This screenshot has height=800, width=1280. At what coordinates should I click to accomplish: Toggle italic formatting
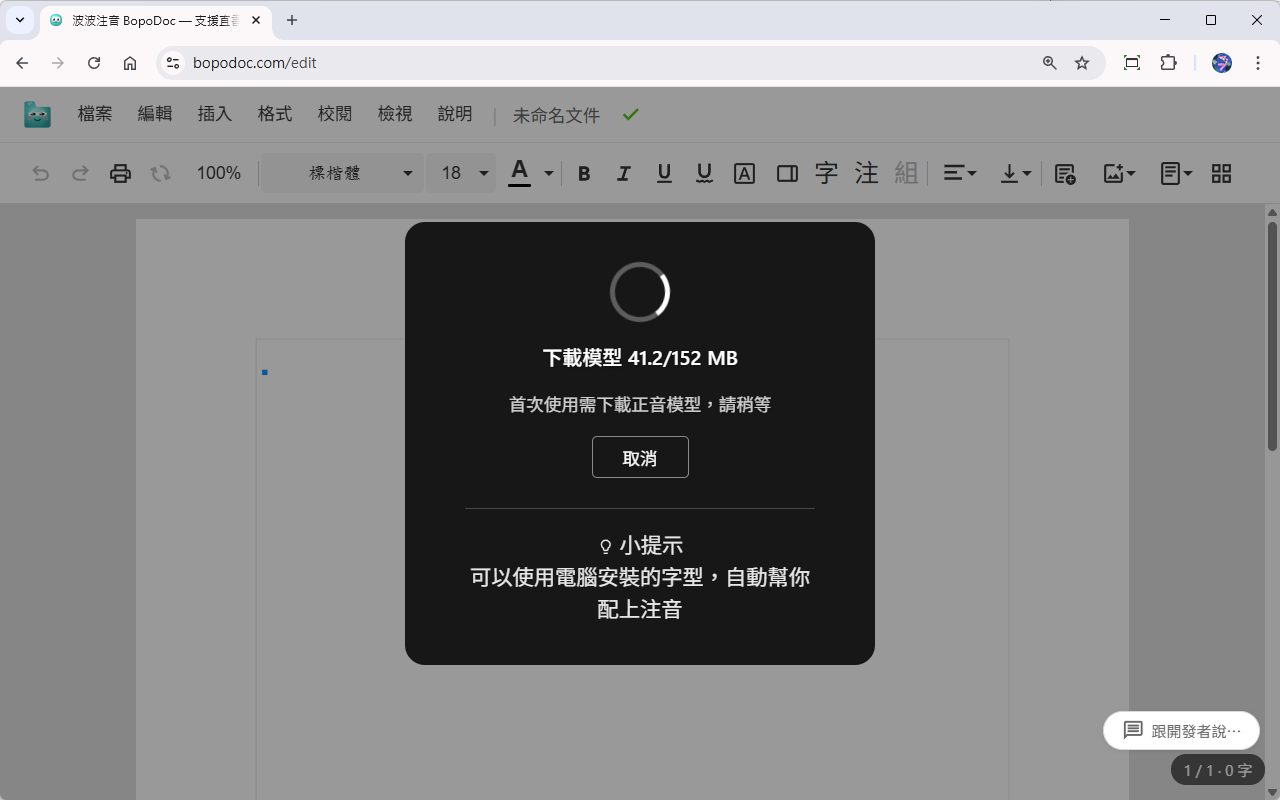click(624, 173)
